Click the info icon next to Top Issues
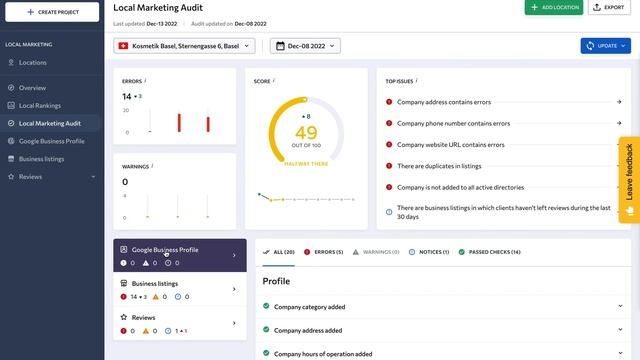The height and width of the screenshot is (360, 640). (416, 81)
